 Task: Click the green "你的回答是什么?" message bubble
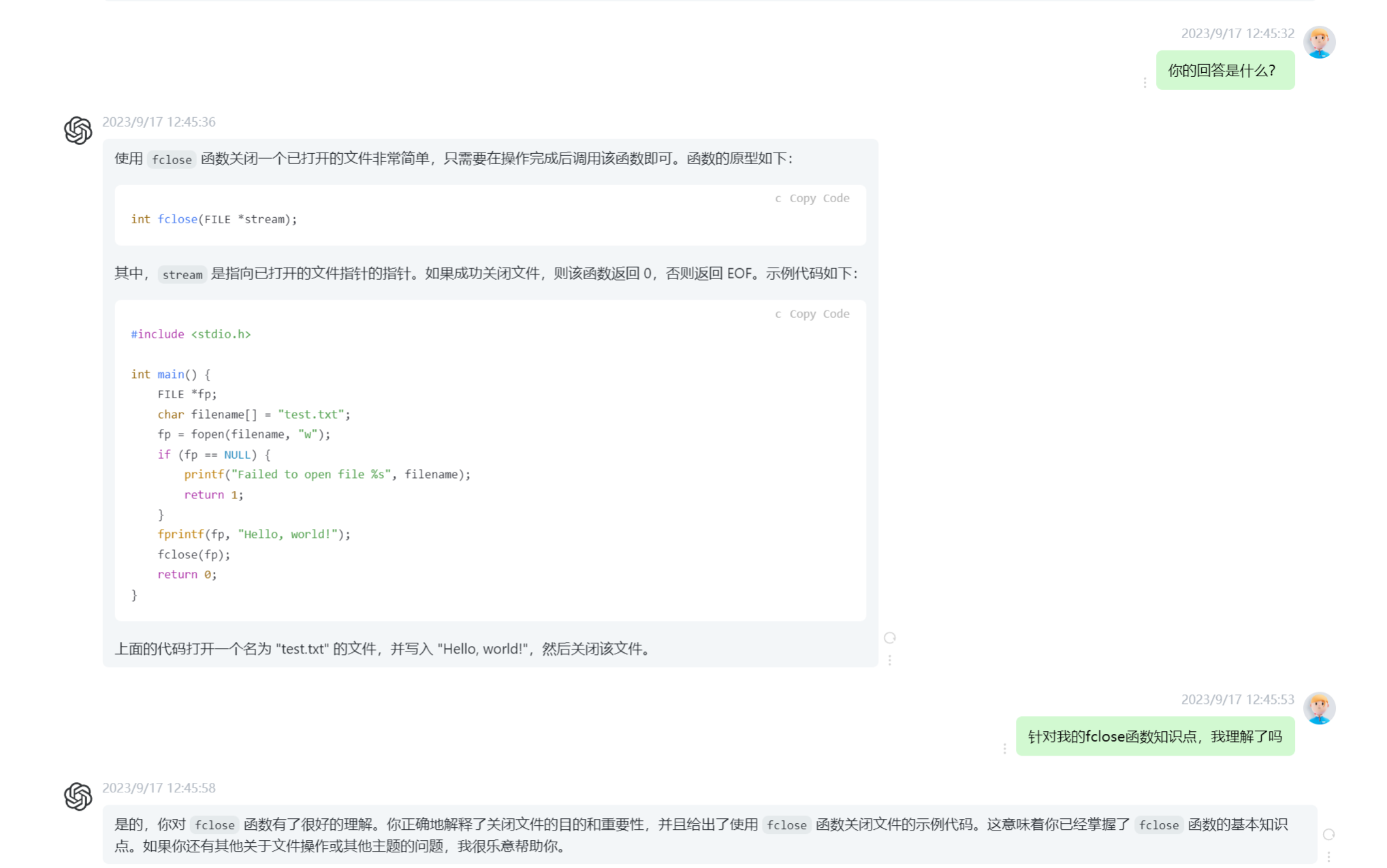1224,70
